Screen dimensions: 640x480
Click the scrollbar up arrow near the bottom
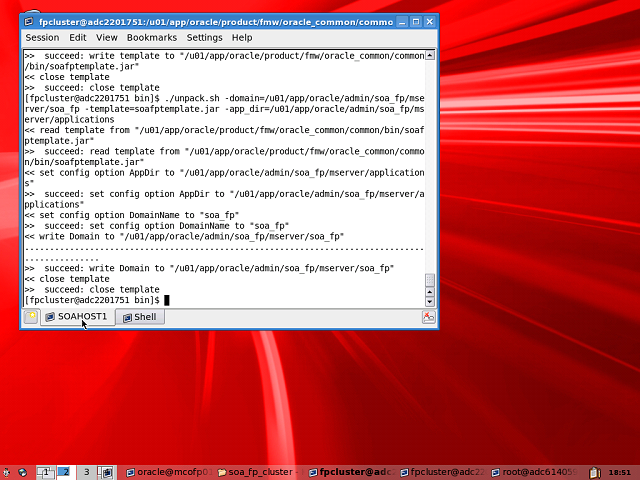pos(430,292)
